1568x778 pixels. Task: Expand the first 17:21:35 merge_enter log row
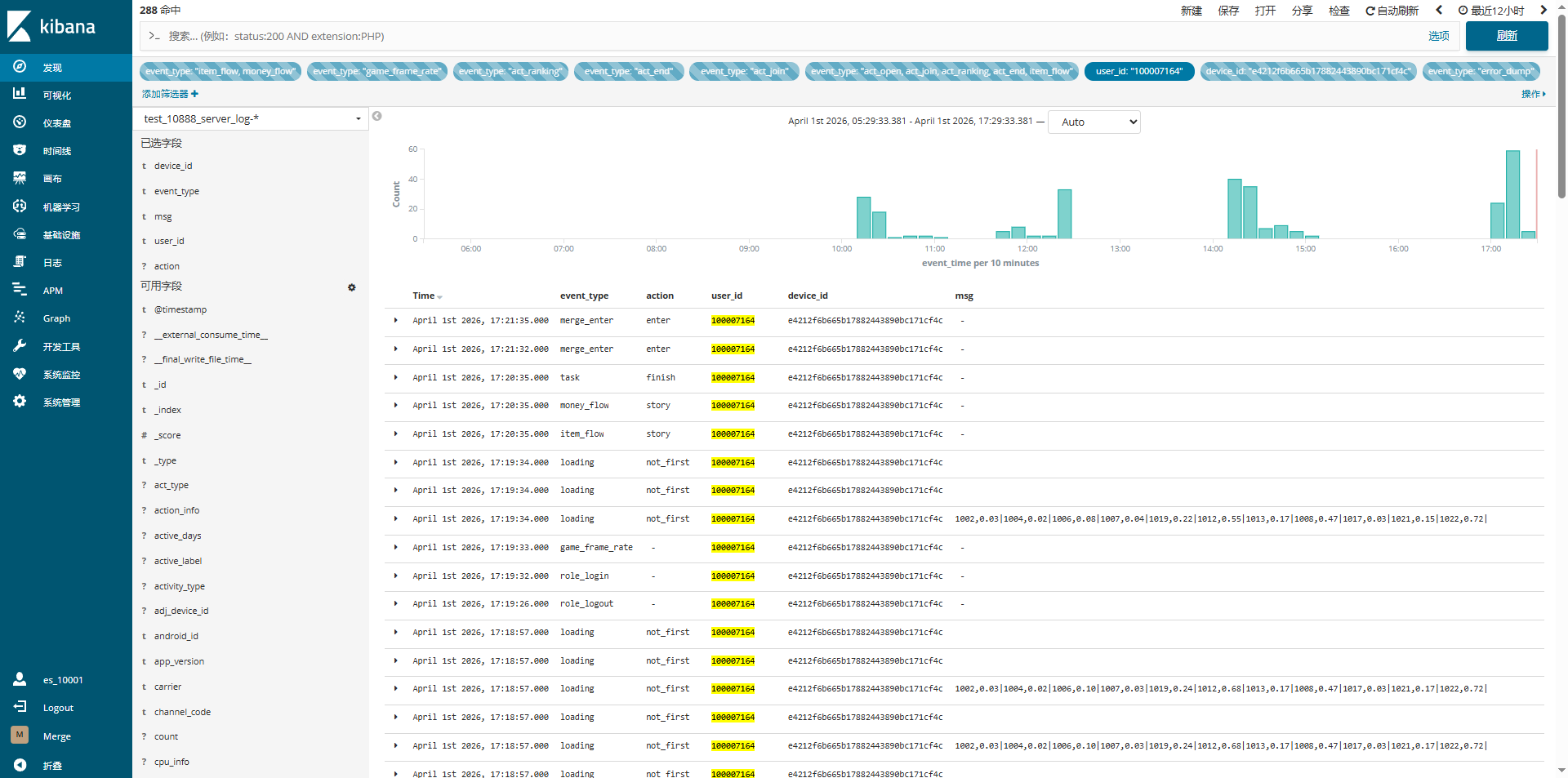click(x=396, y=321)
